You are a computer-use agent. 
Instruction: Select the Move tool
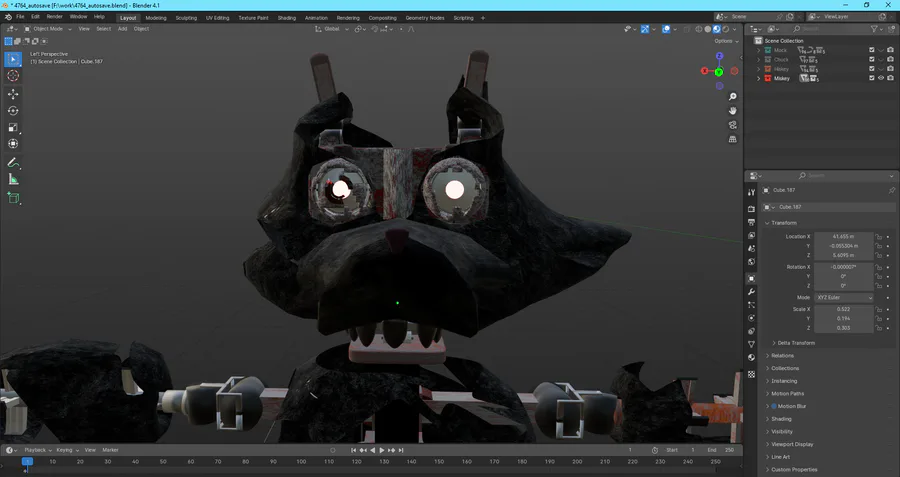[13, 94]
